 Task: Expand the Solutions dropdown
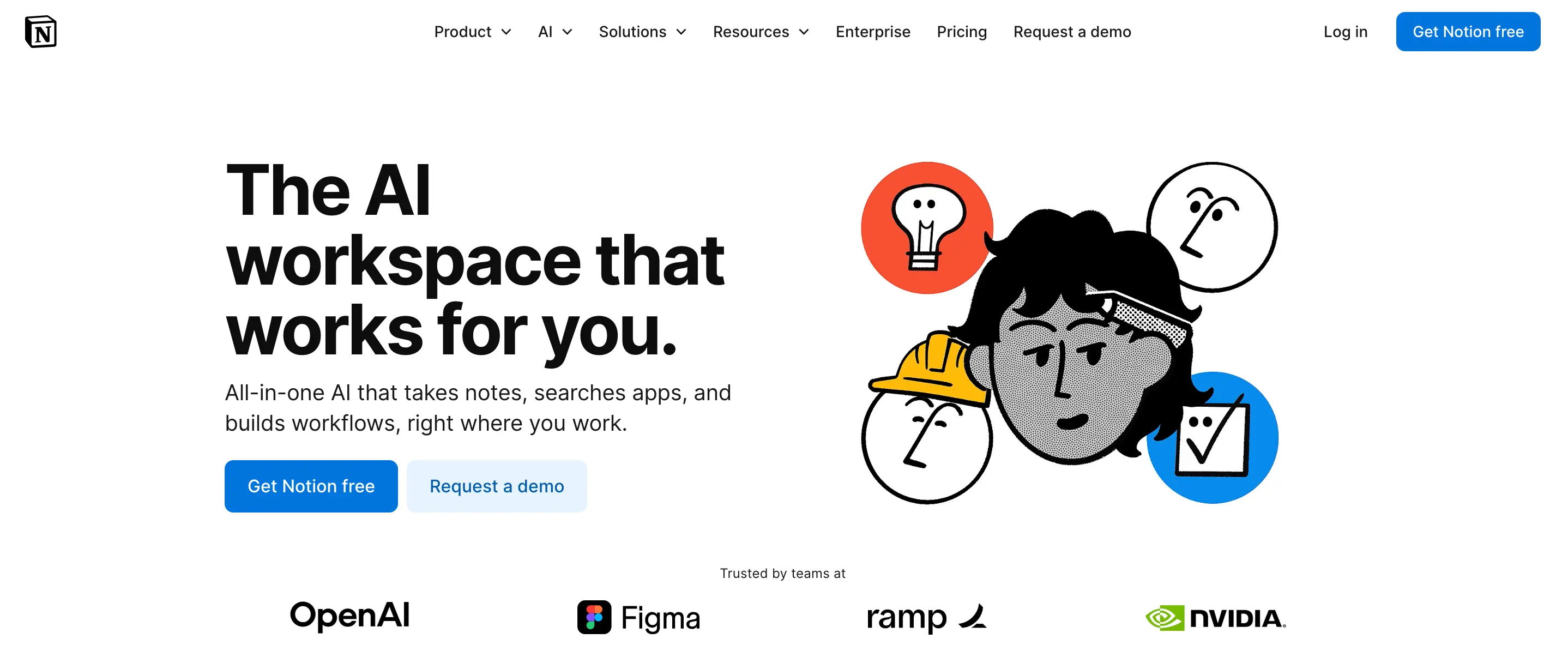(642, 32)
